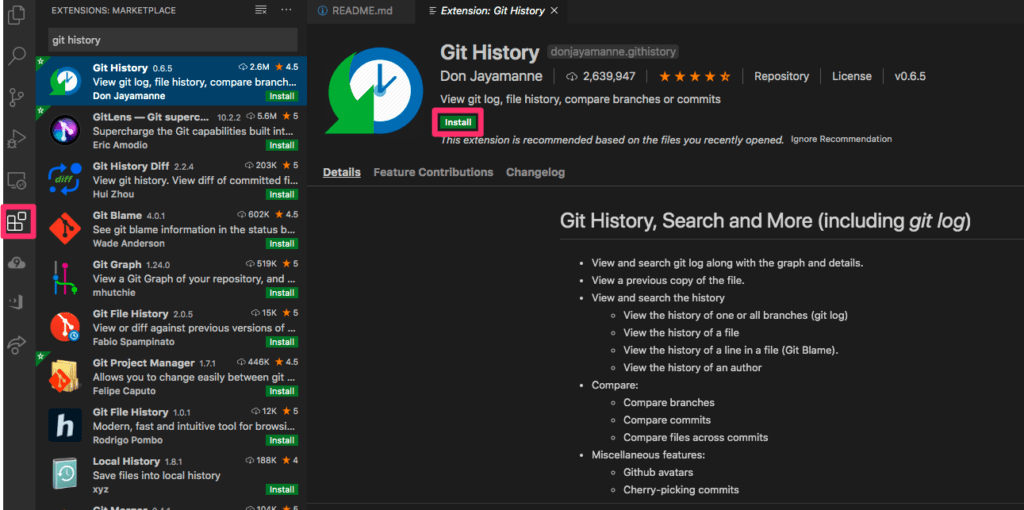
Task: Open the Run and Debug view
Action: (16, 139)
